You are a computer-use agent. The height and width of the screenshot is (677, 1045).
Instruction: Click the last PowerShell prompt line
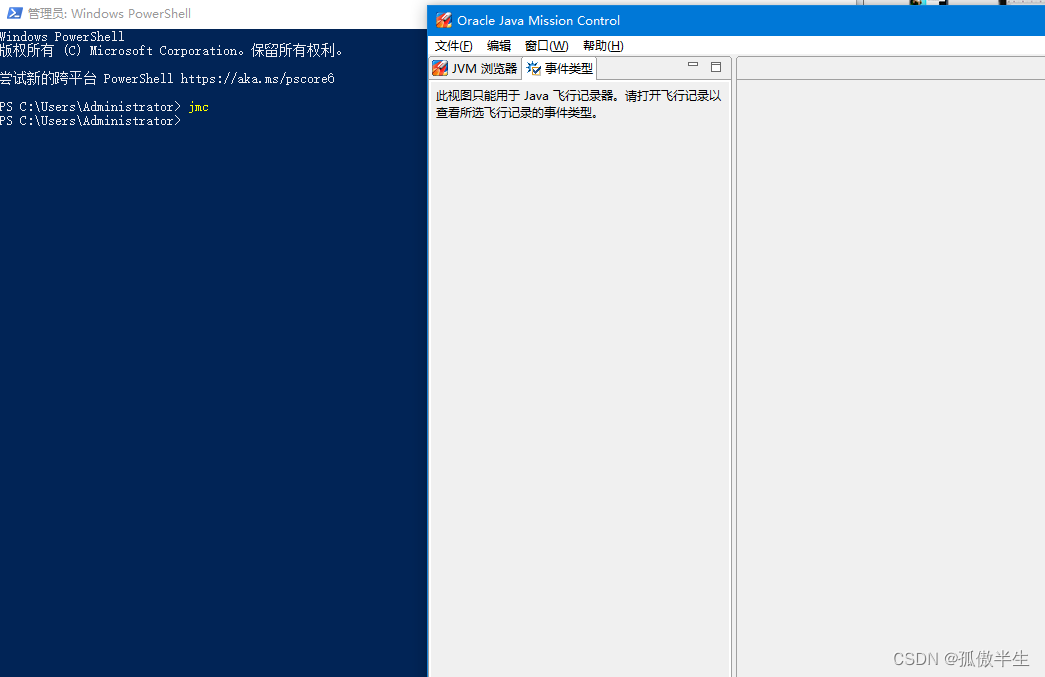91,121
